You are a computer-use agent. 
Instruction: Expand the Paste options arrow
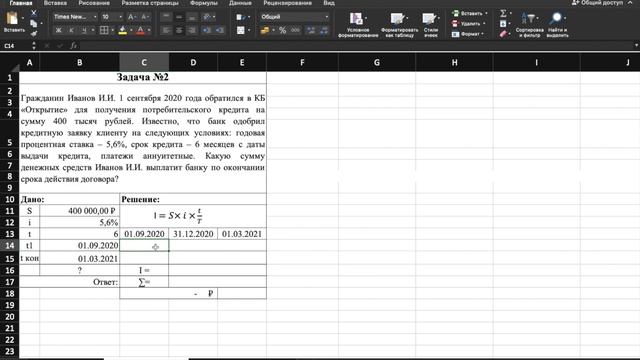(x=23, y=18)
